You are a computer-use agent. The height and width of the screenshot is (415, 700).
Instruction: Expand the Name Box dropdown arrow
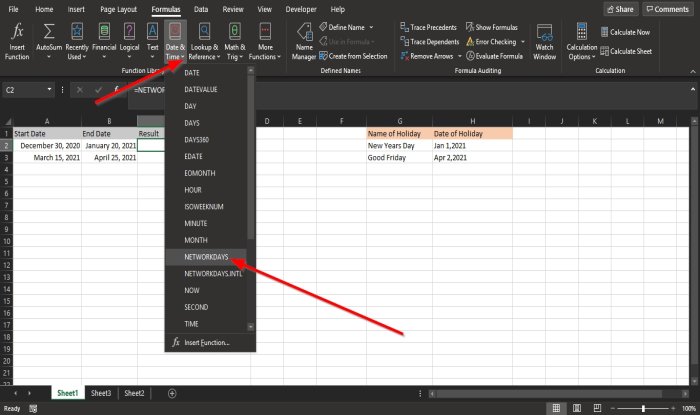click(50, 90)
